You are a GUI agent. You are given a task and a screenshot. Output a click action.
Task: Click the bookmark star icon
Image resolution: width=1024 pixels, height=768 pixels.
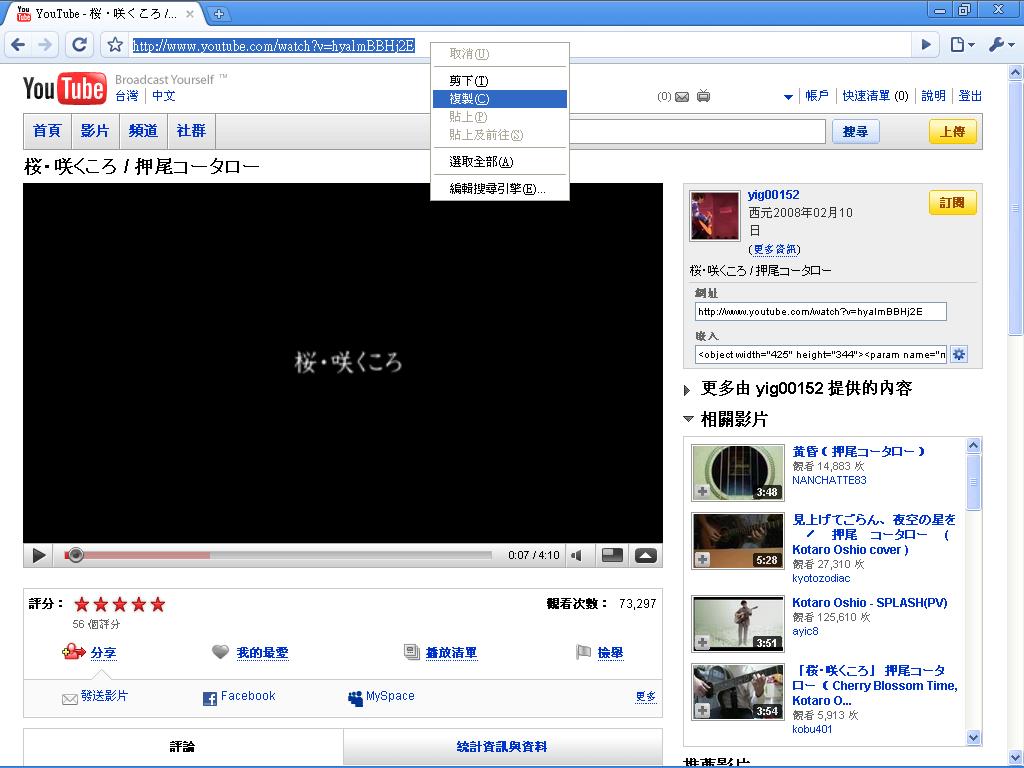(115, 44)
